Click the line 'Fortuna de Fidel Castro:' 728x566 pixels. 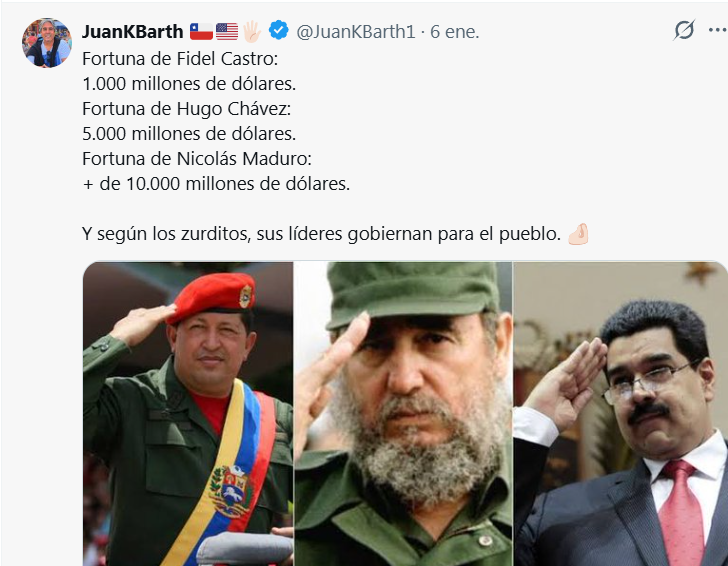180,59
